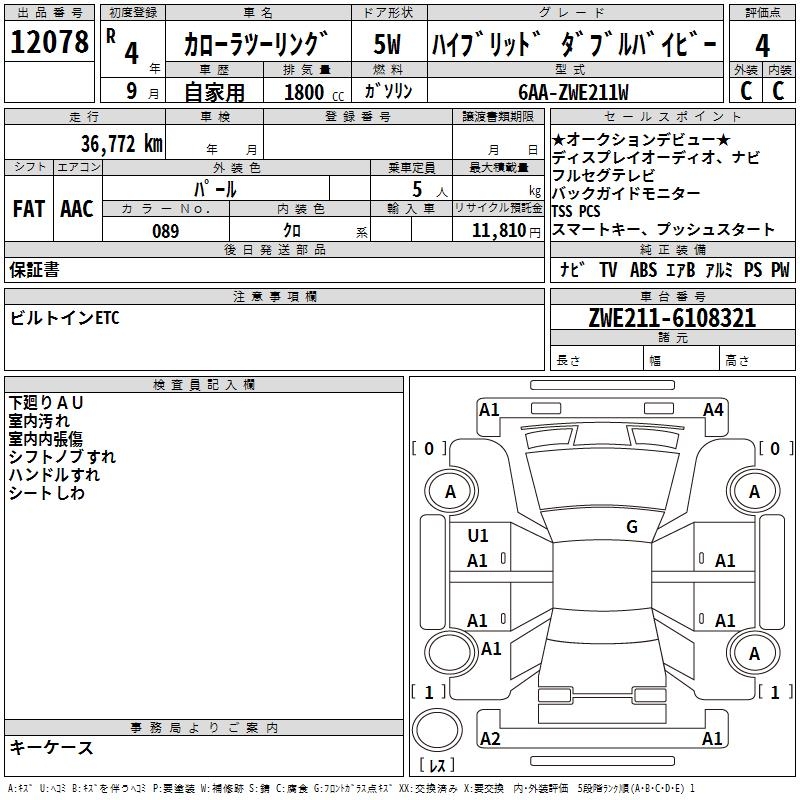Click the chassis number ZWE211-6108321
The height and width of the screenshot is (800, 800).
(x=672, y=319)
